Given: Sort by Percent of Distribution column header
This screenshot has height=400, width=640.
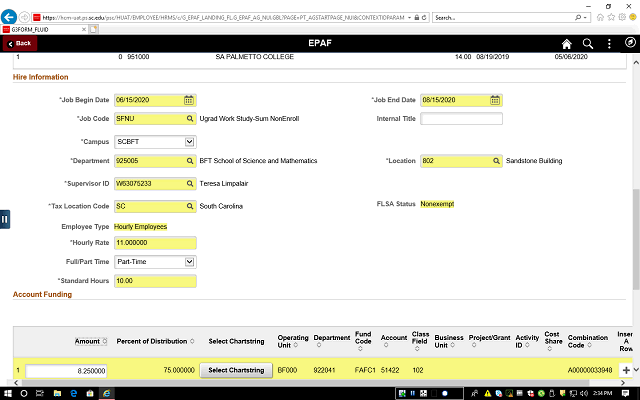Looking at the screenshot, I should (x=155, y=341).
